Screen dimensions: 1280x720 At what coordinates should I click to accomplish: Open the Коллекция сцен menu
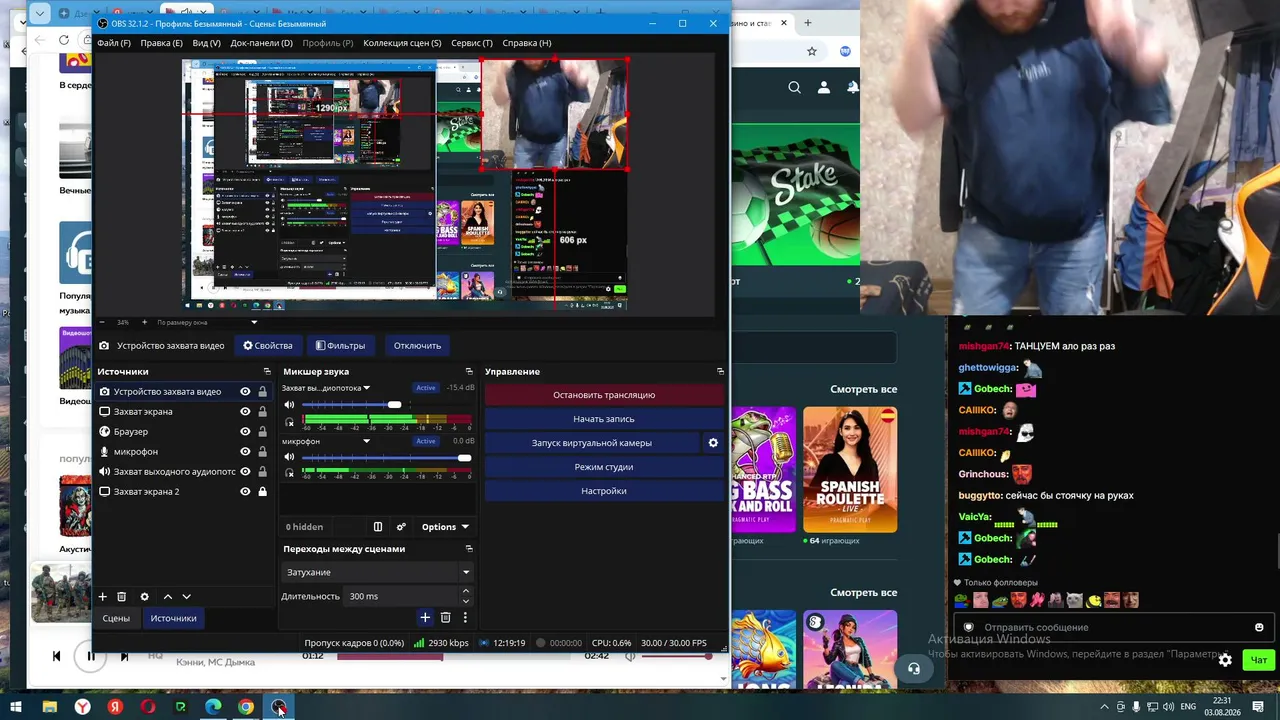[x=402, y=43]
